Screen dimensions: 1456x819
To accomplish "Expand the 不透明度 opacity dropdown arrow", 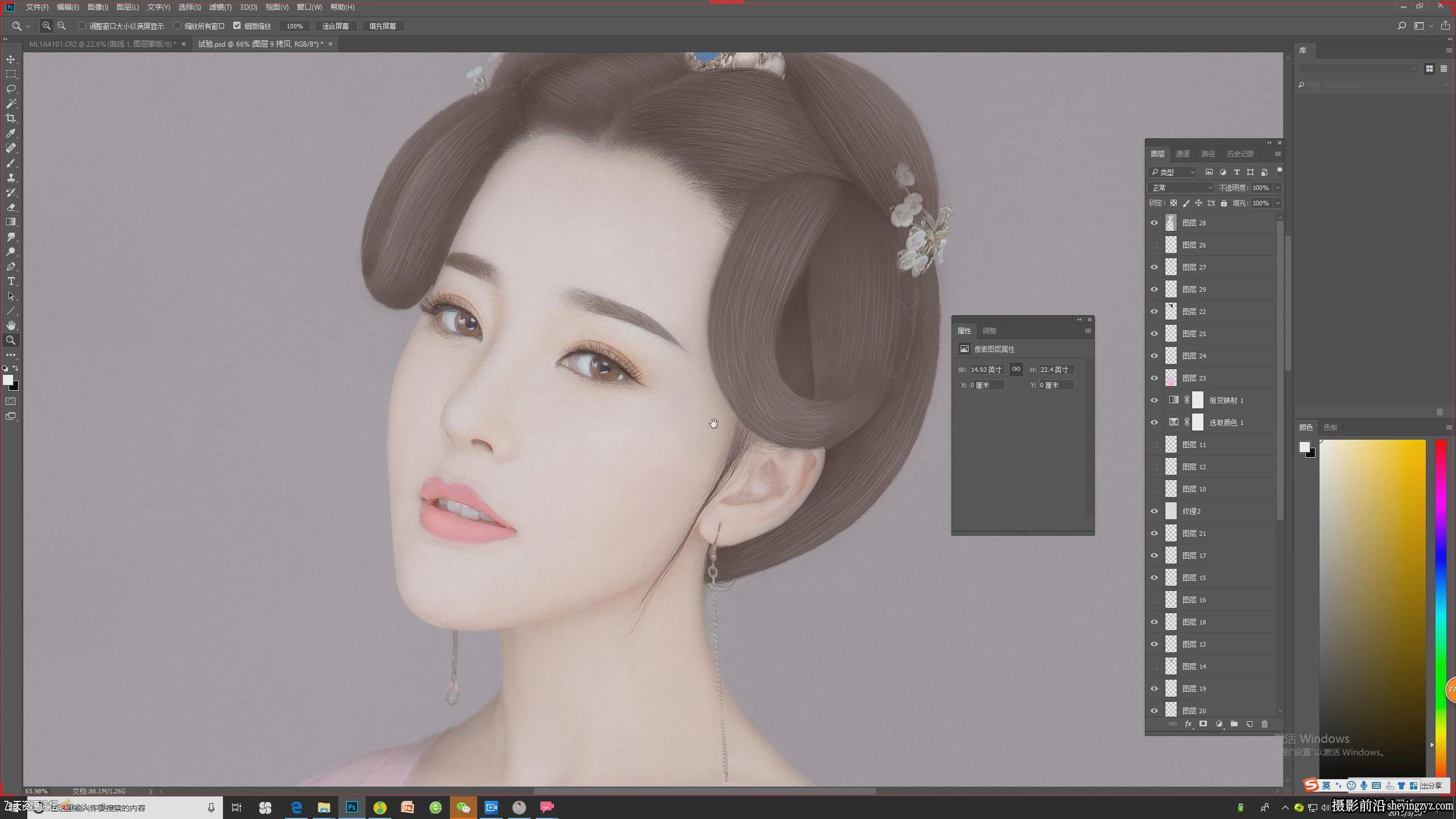I will click(1277, 188).
